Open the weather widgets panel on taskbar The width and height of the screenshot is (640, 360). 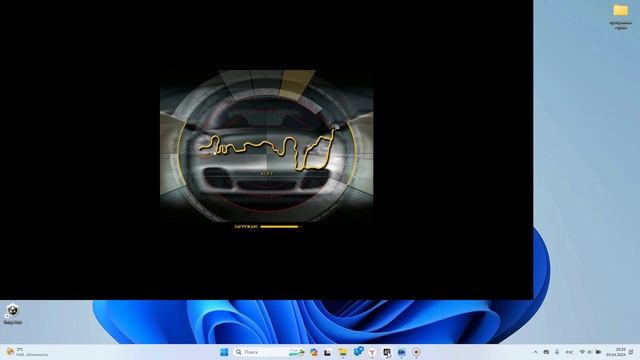(27, 352)
